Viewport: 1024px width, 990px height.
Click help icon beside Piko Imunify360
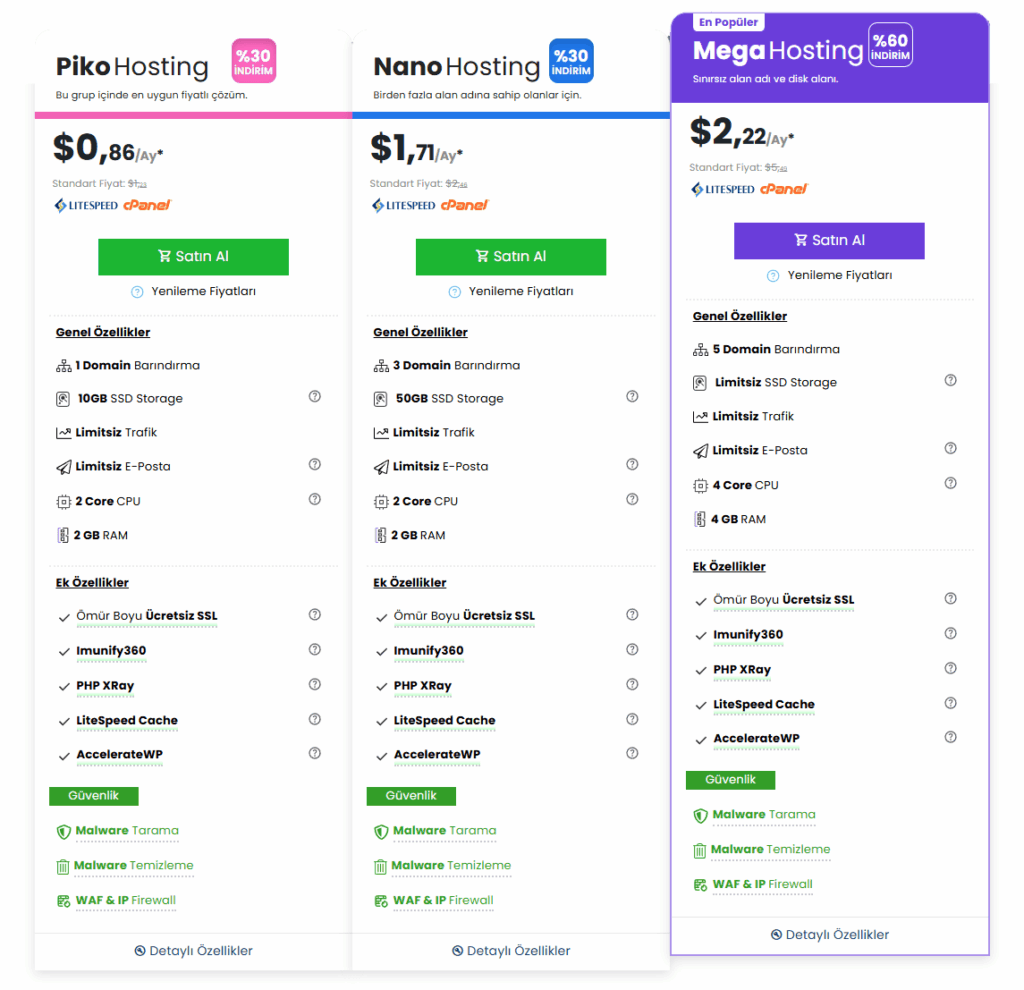pyautogui.click(x=315, y=650)
